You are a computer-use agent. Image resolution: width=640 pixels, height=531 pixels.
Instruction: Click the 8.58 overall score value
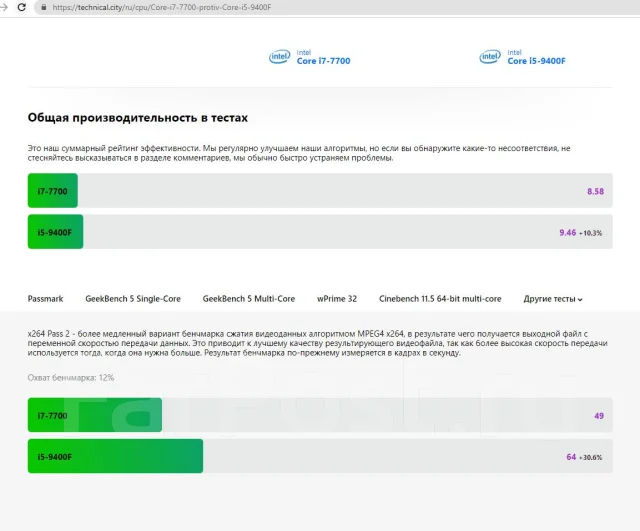pos(596,191)
